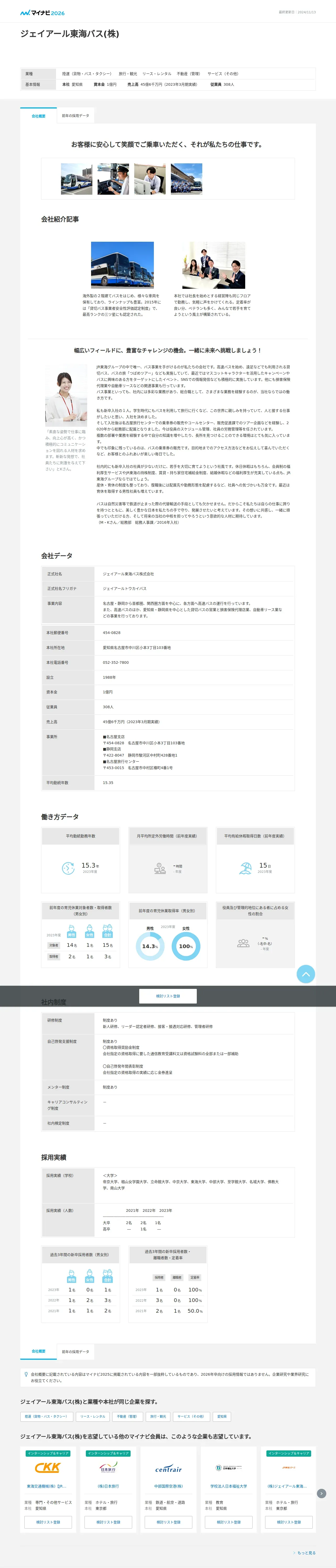Open the Mynavi 2026 logo
Viewport: 336px width, 1568px height.
point(42,13)
